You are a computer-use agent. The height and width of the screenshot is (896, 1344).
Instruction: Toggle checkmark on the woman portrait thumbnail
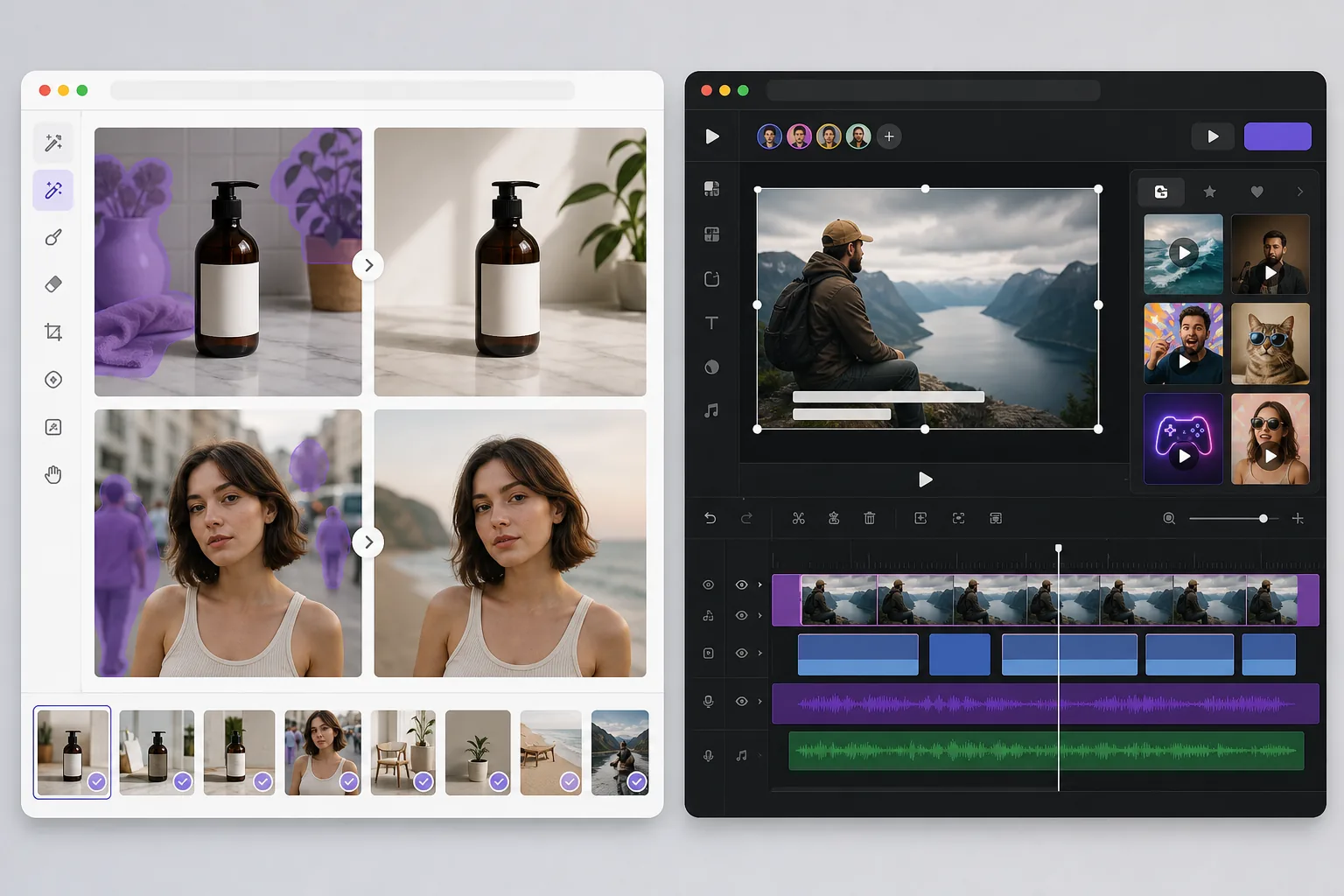click(x=348, y=781)
